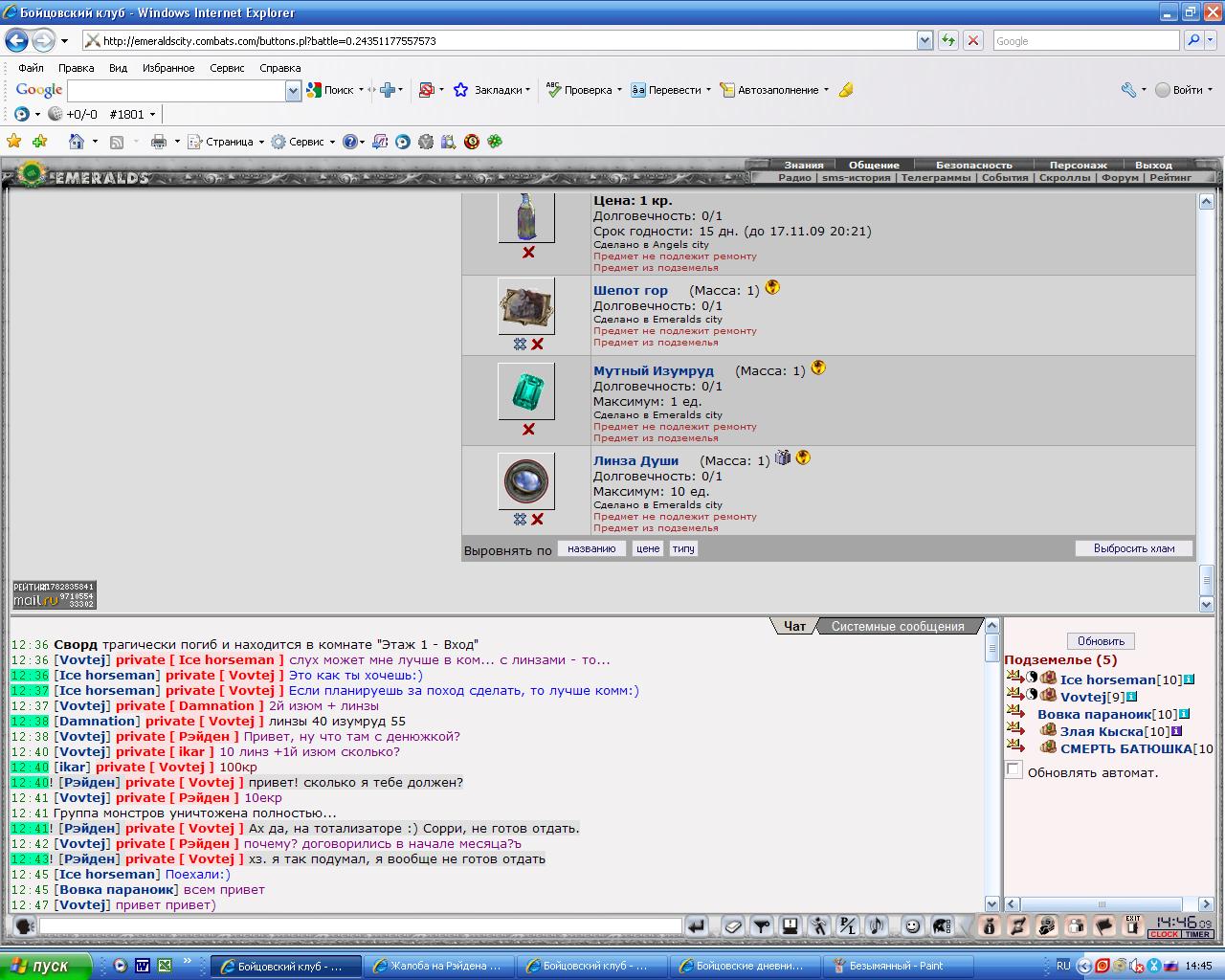1225x980 pixels.
Task: Expand the Закладки dropdown
Action: point(527,90)
